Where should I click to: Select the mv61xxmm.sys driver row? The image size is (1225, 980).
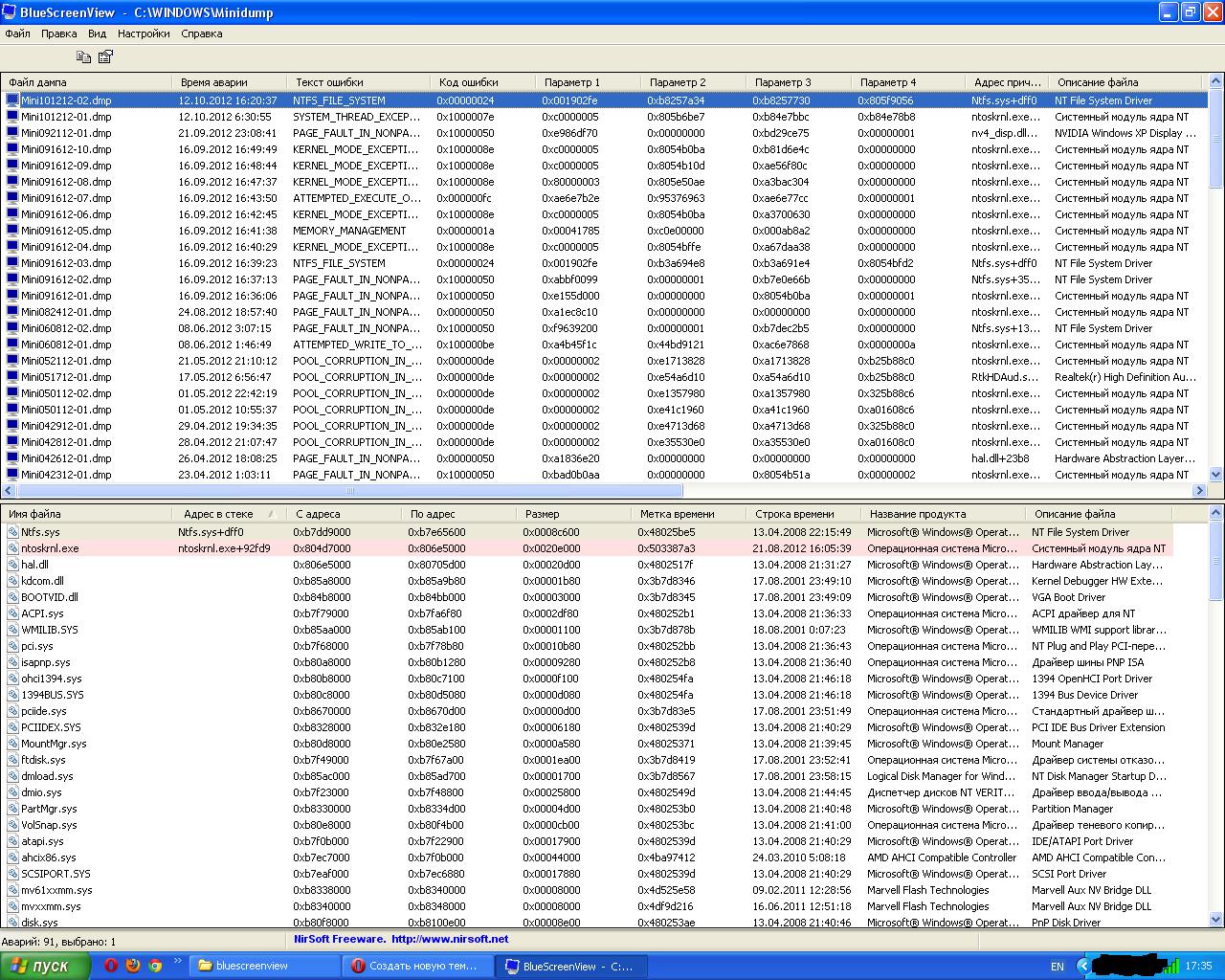pos(587,890)
